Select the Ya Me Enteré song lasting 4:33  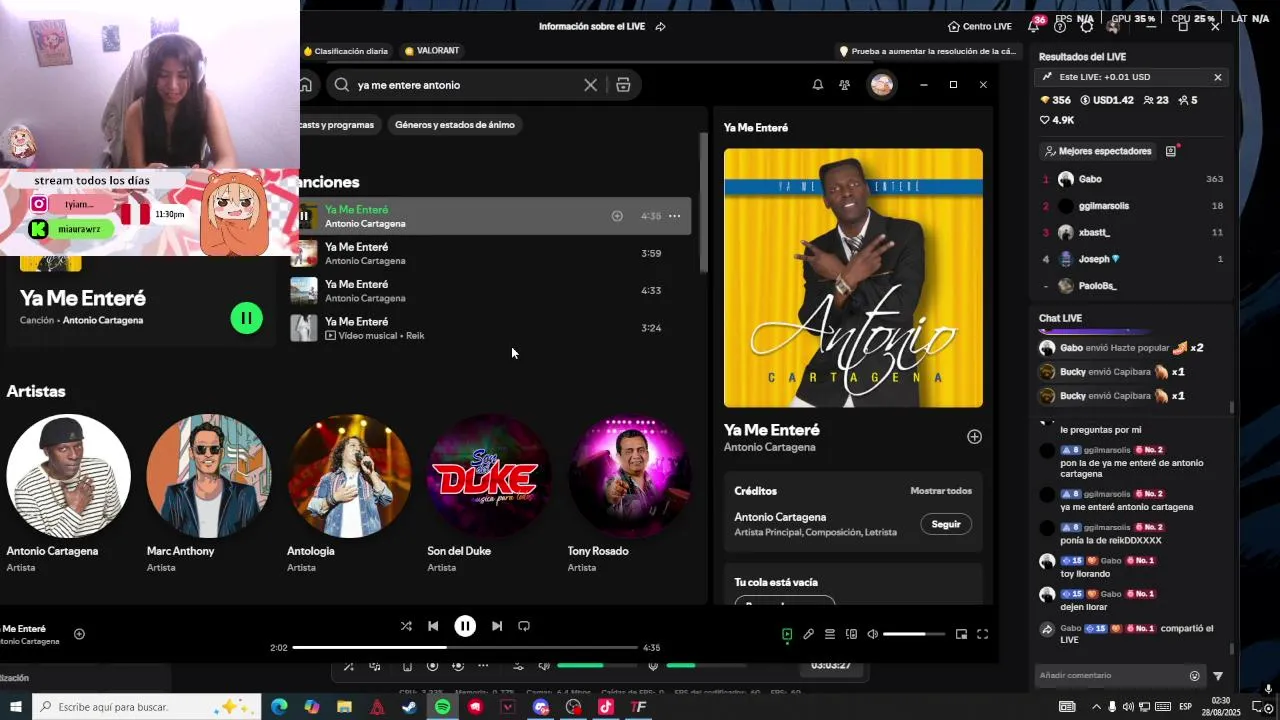[490, 291]
